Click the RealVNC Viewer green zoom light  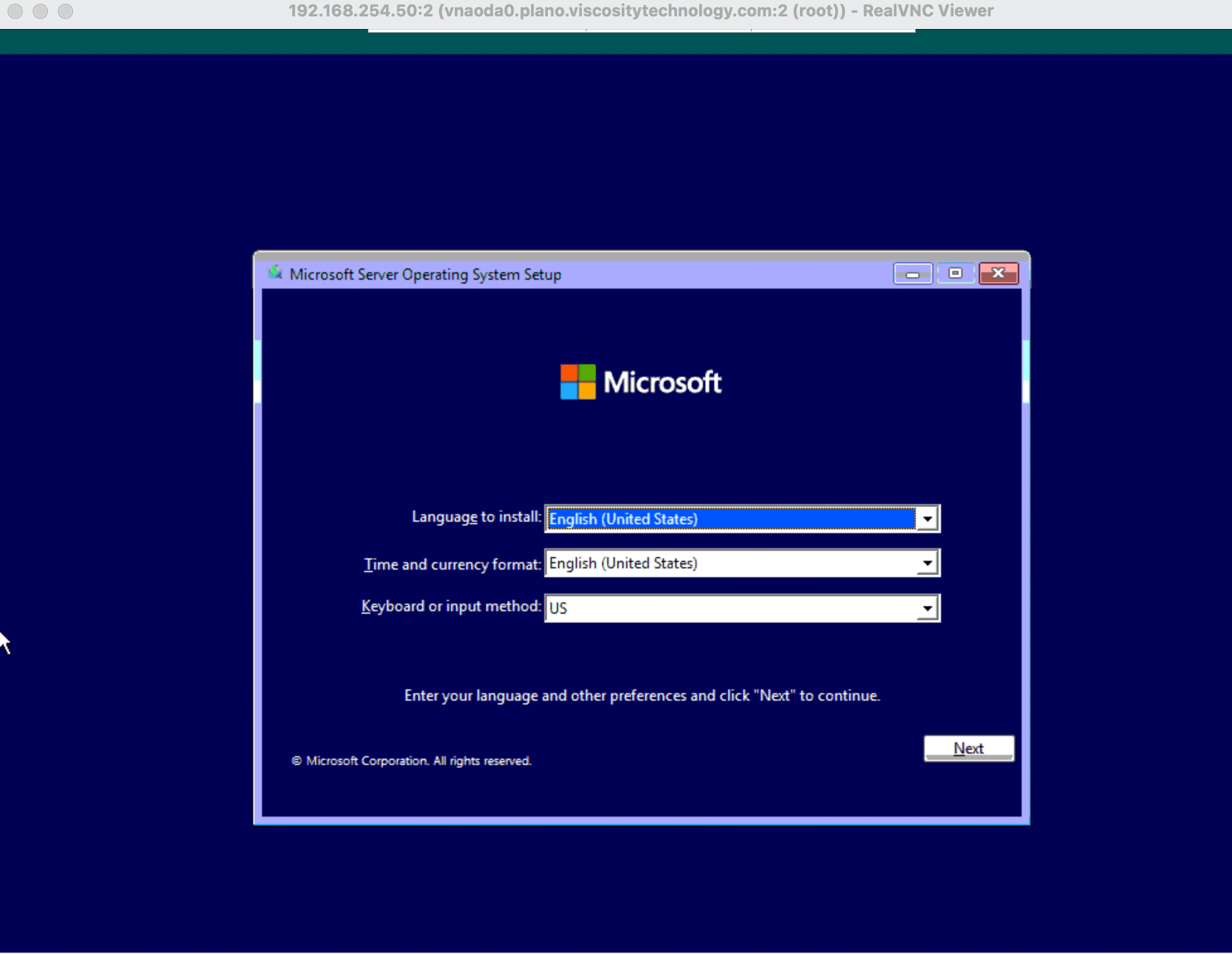point(66,11)
